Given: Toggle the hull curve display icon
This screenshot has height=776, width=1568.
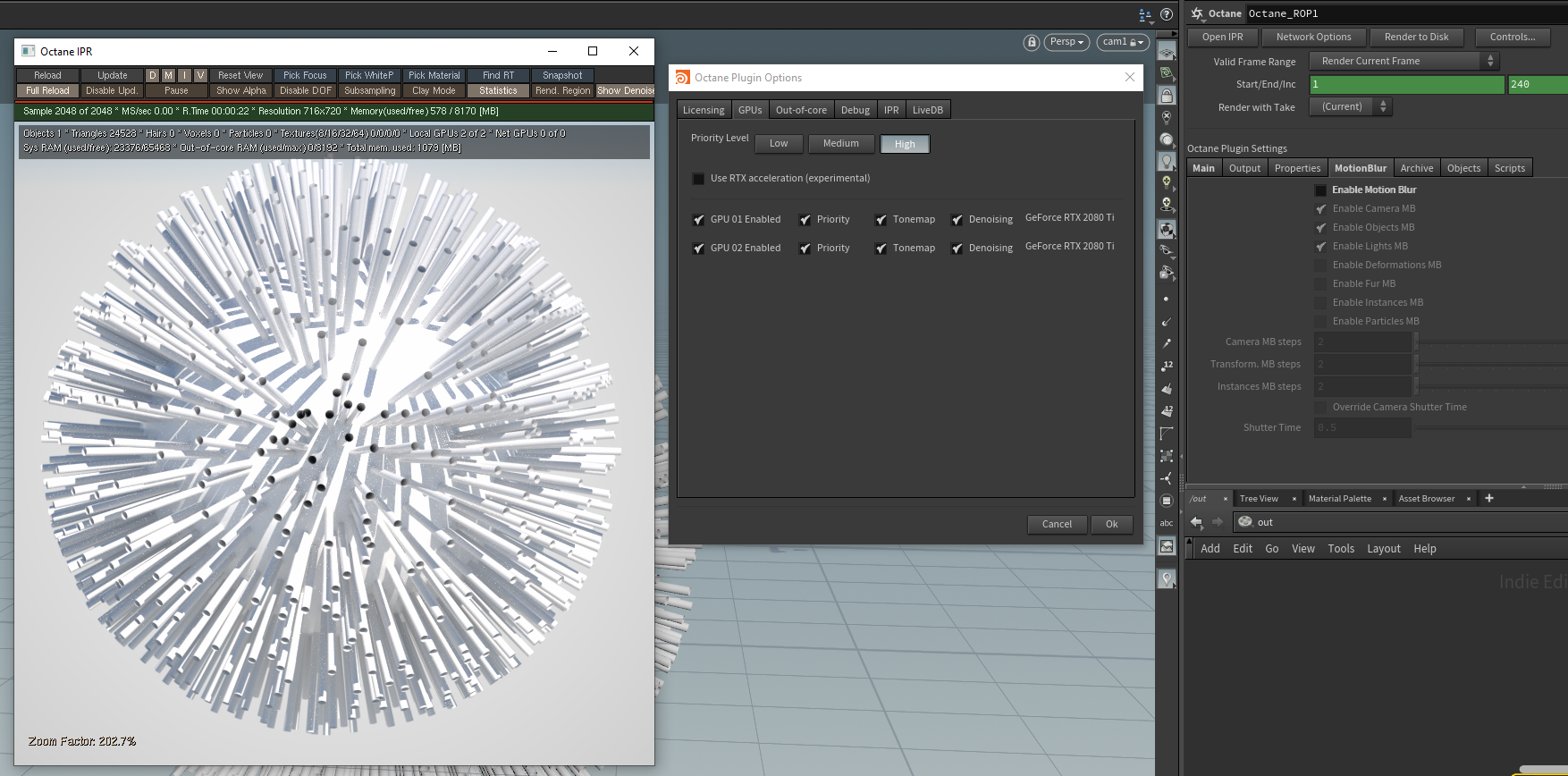Looking at the screenshot, I should point(1167,434).
